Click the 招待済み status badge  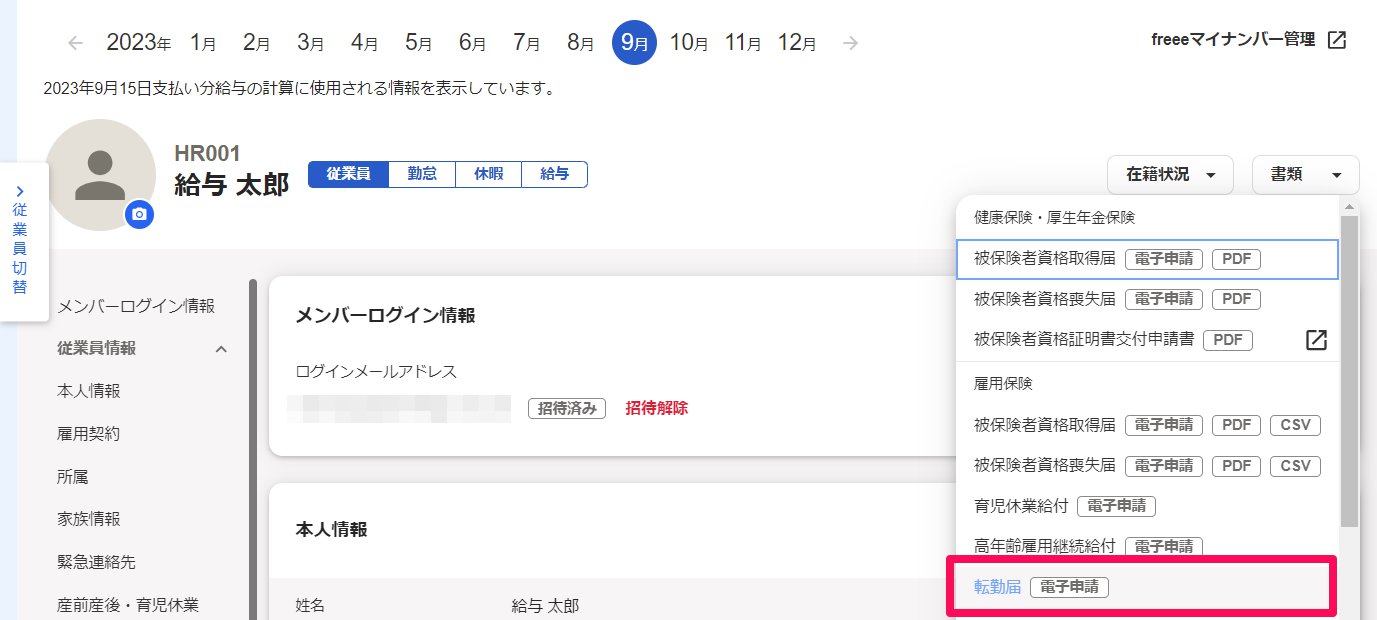(567, 408)
